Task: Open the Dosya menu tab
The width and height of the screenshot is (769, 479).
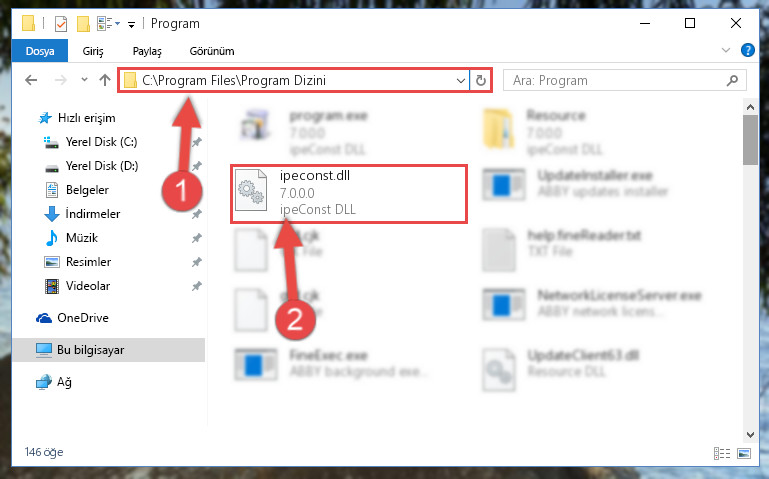Action: click(x=40, y=51)
